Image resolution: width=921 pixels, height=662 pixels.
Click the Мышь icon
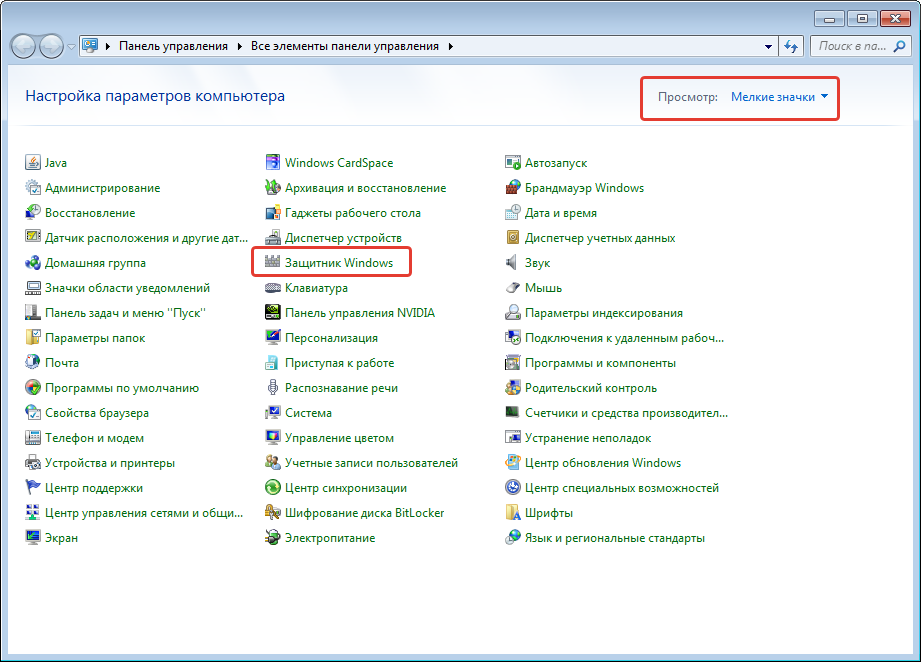[x=513, y=288]
